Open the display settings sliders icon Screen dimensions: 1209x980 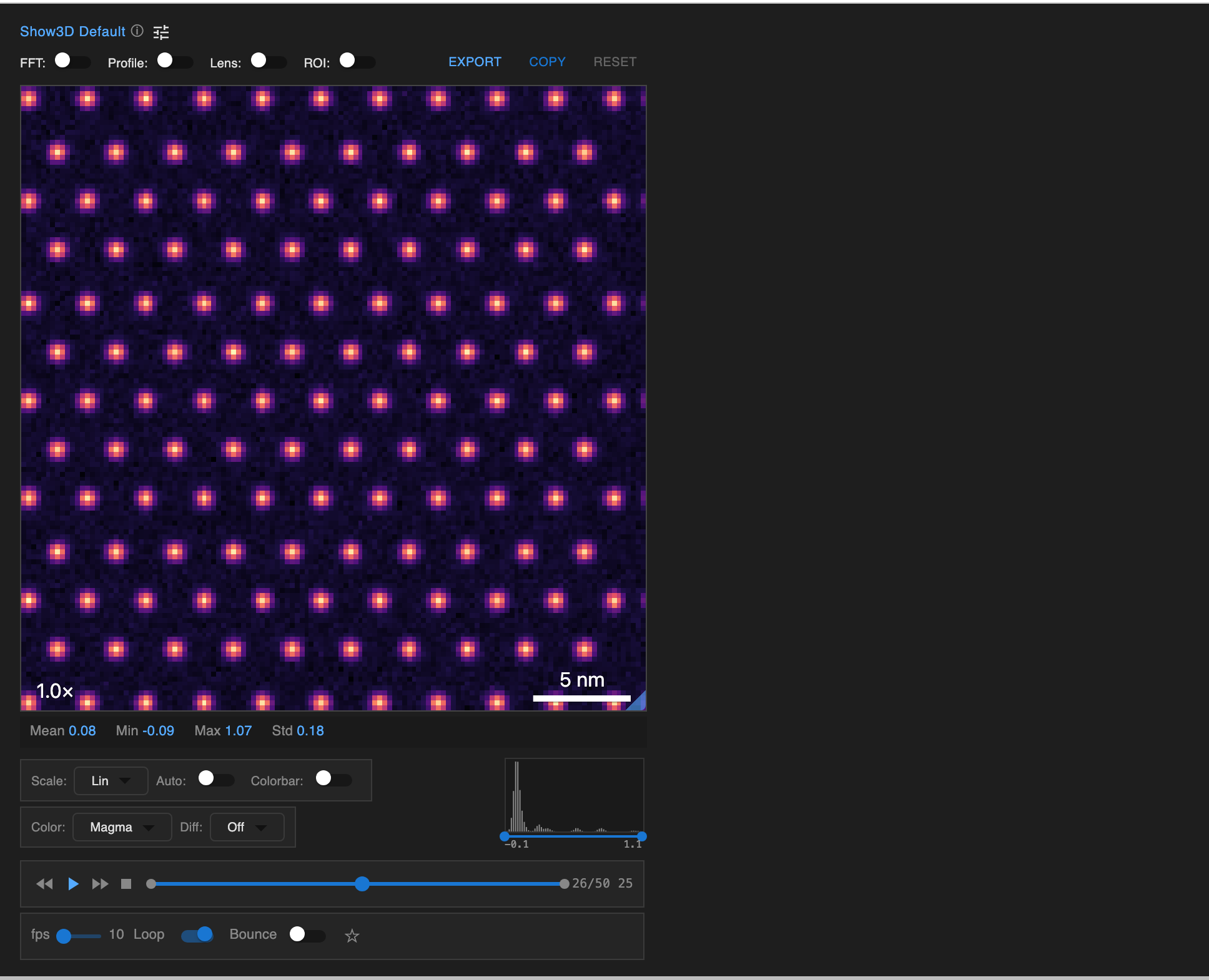[161, 32]
